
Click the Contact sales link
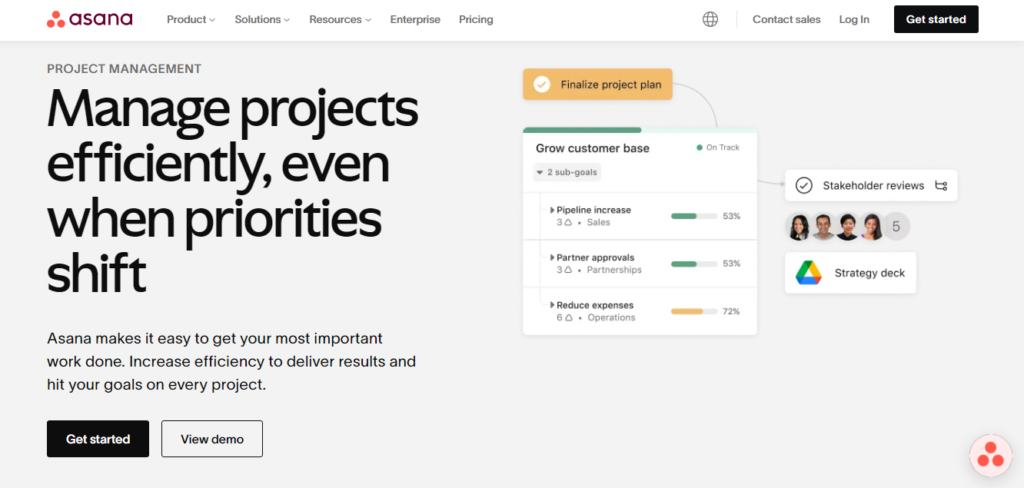click(786, 20)
